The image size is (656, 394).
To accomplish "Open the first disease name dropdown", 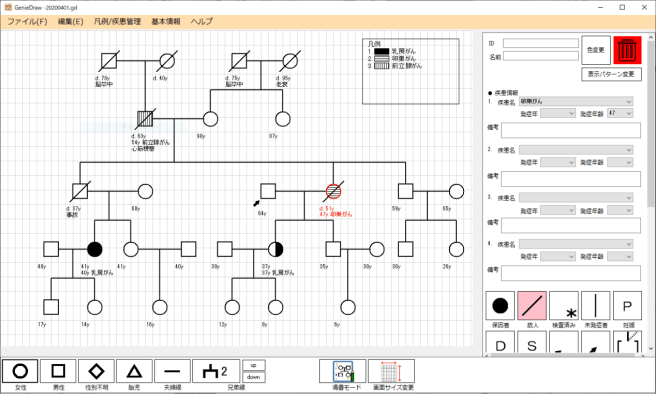I will [x=576, y=101].
